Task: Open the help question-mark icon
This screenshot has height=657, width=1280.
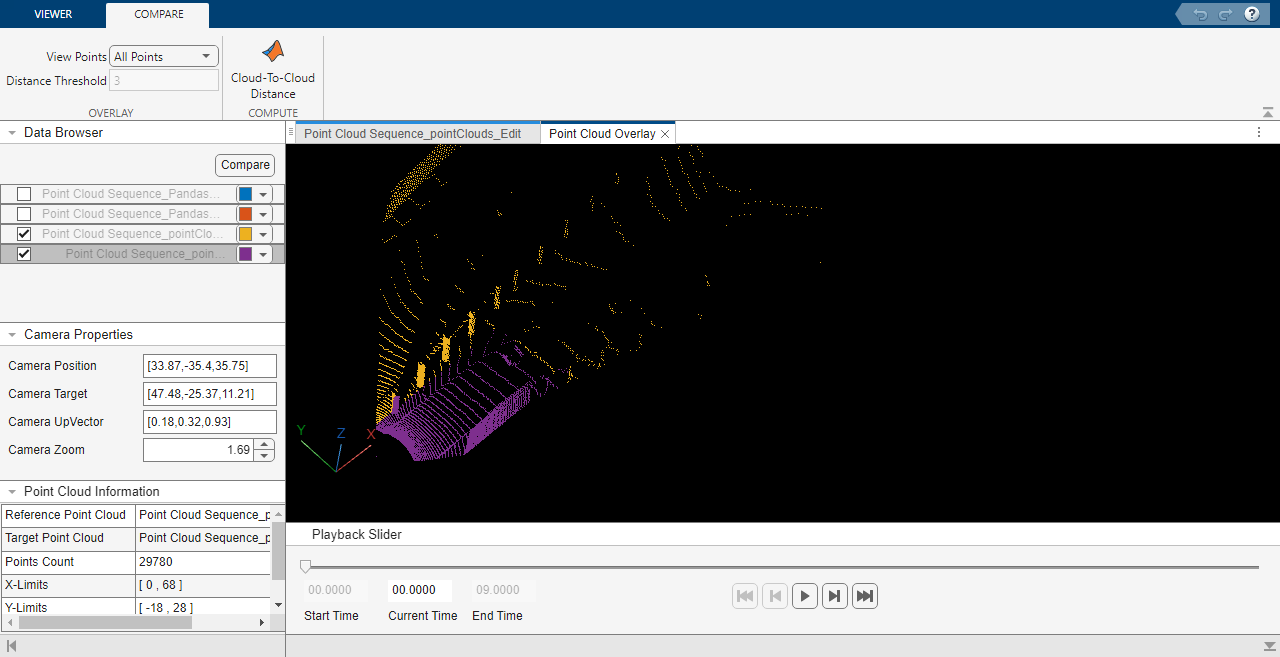Action: (x=1251, y=14)
